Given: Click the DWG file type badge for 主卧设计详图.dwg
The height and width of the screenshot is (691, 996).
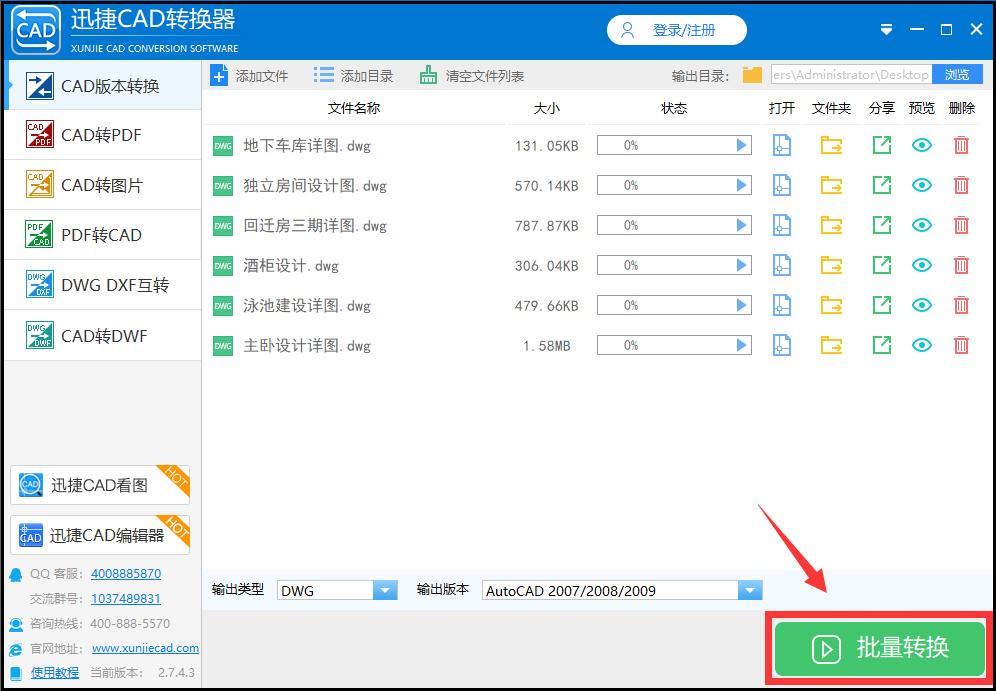Looking at the screenshot, I should tap(222, 345).
